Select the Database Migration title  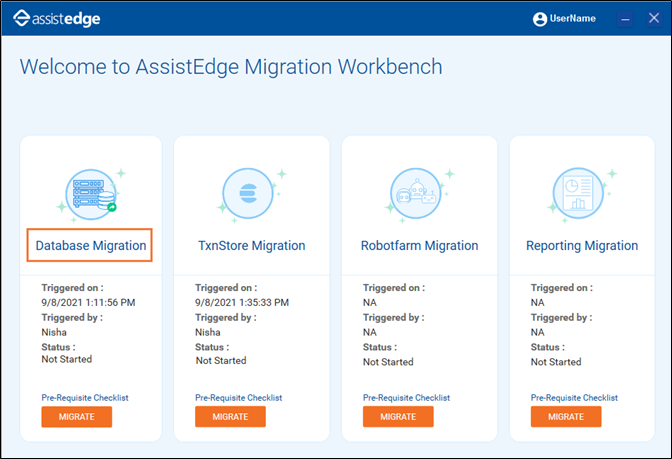(90, 246)
